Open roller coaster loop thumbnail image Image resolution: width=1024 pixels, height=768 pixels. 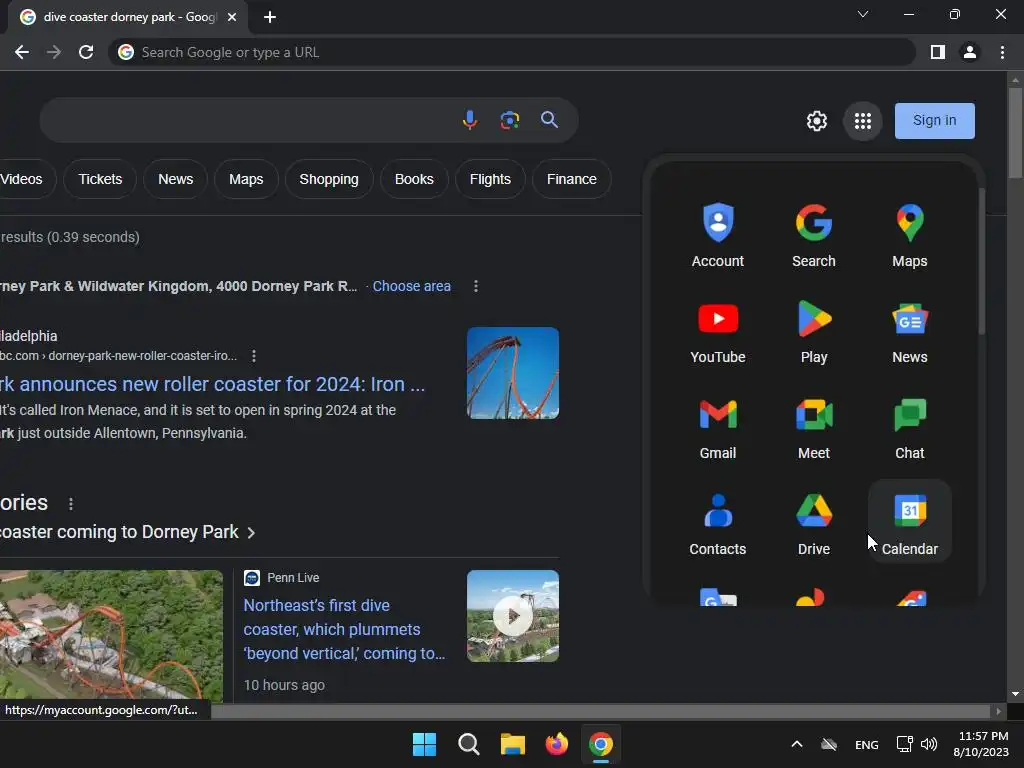pos(513,373)
